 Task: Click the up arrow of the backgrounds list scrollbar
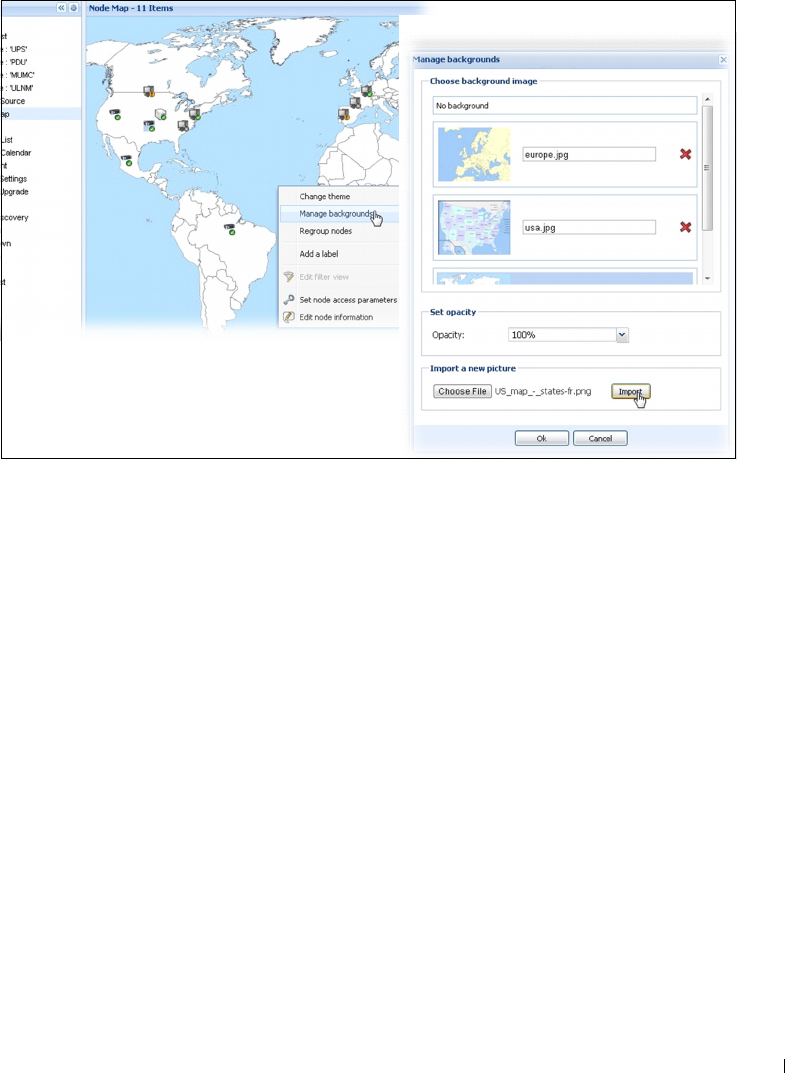(708, 99)
